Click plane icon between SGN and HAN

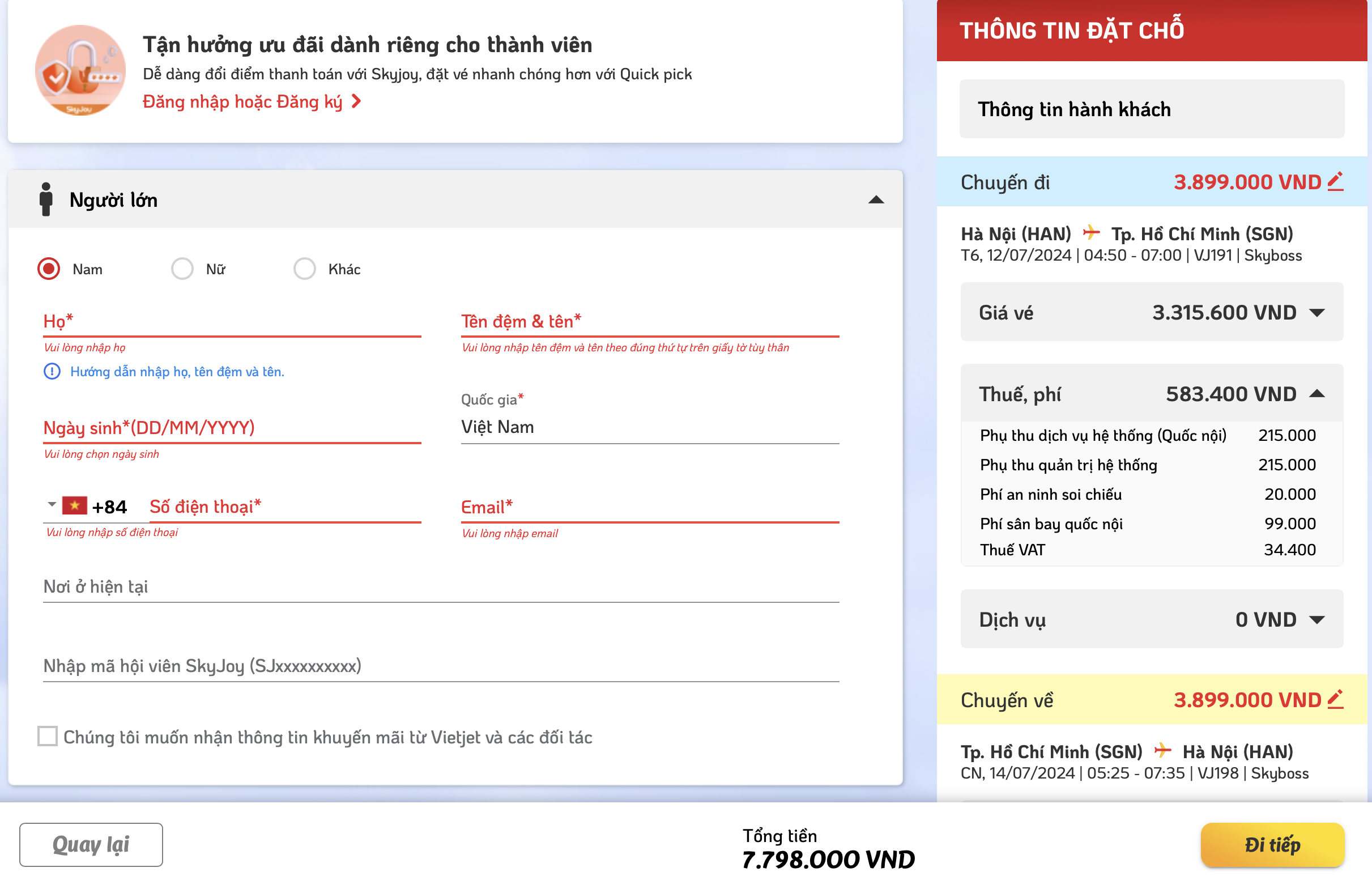[1163, 751]
